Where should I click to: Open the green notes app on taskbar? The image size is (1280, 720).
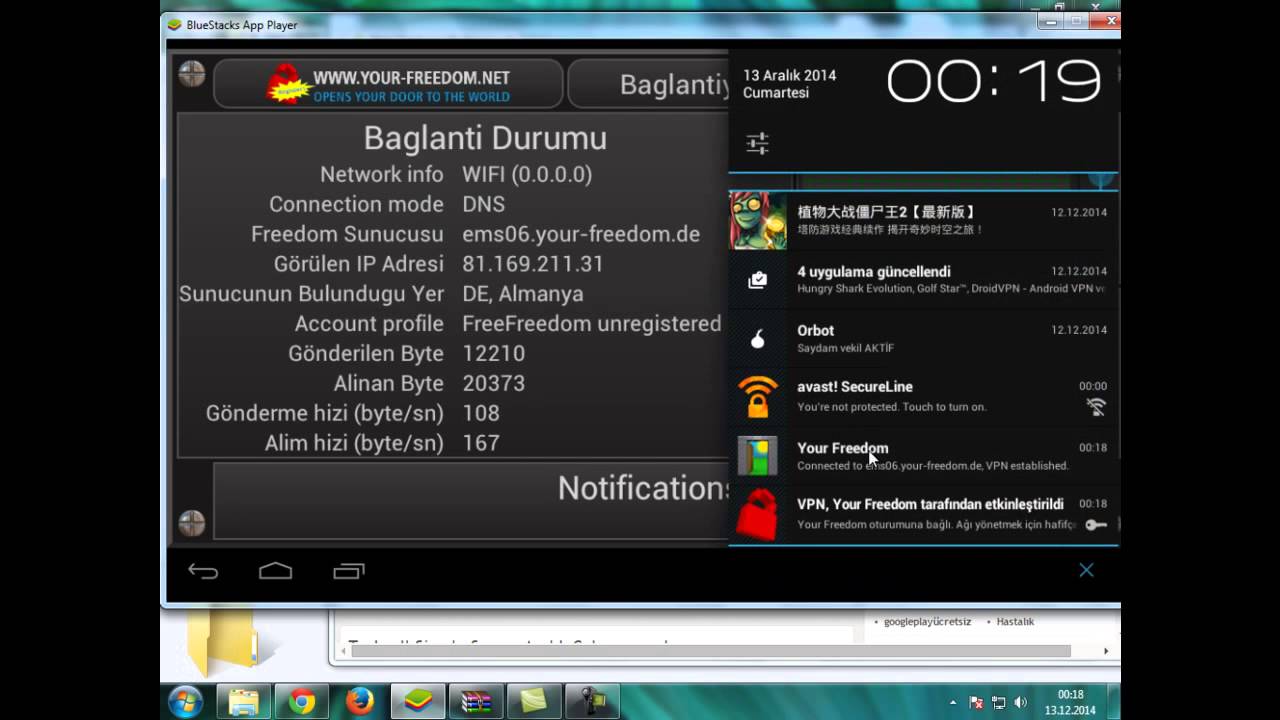[x=533, y=701]
